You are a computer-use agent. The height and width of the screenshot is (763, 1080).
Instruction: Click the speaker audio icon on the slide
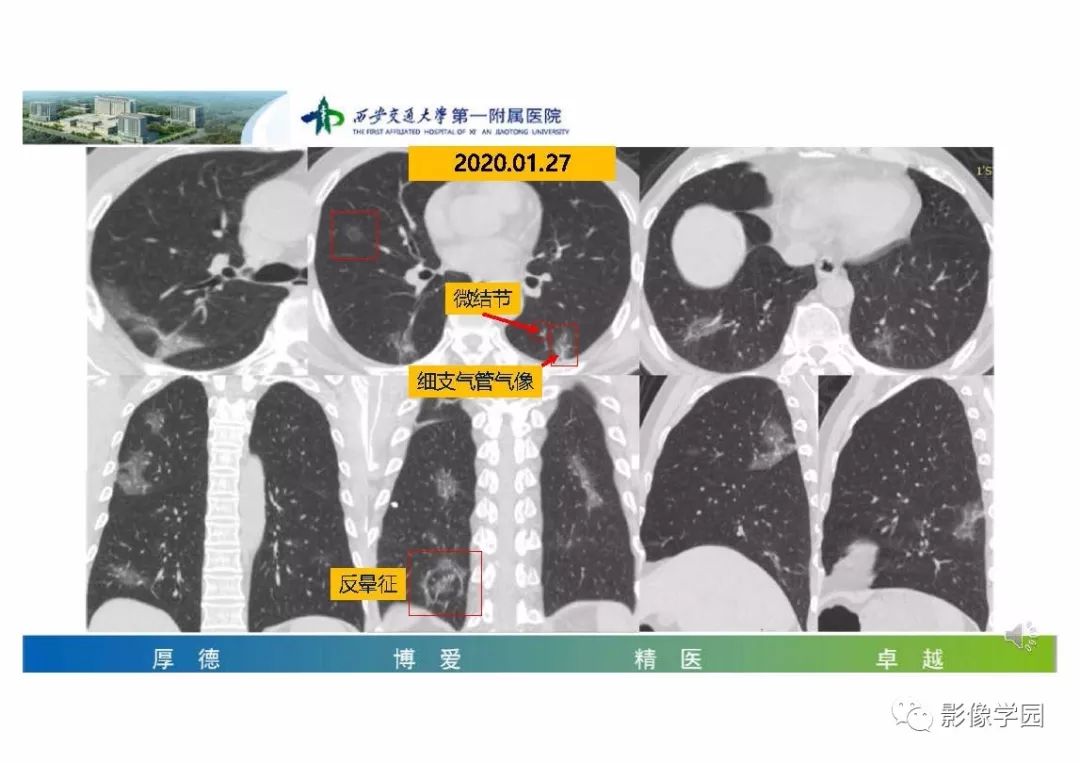1021,636
